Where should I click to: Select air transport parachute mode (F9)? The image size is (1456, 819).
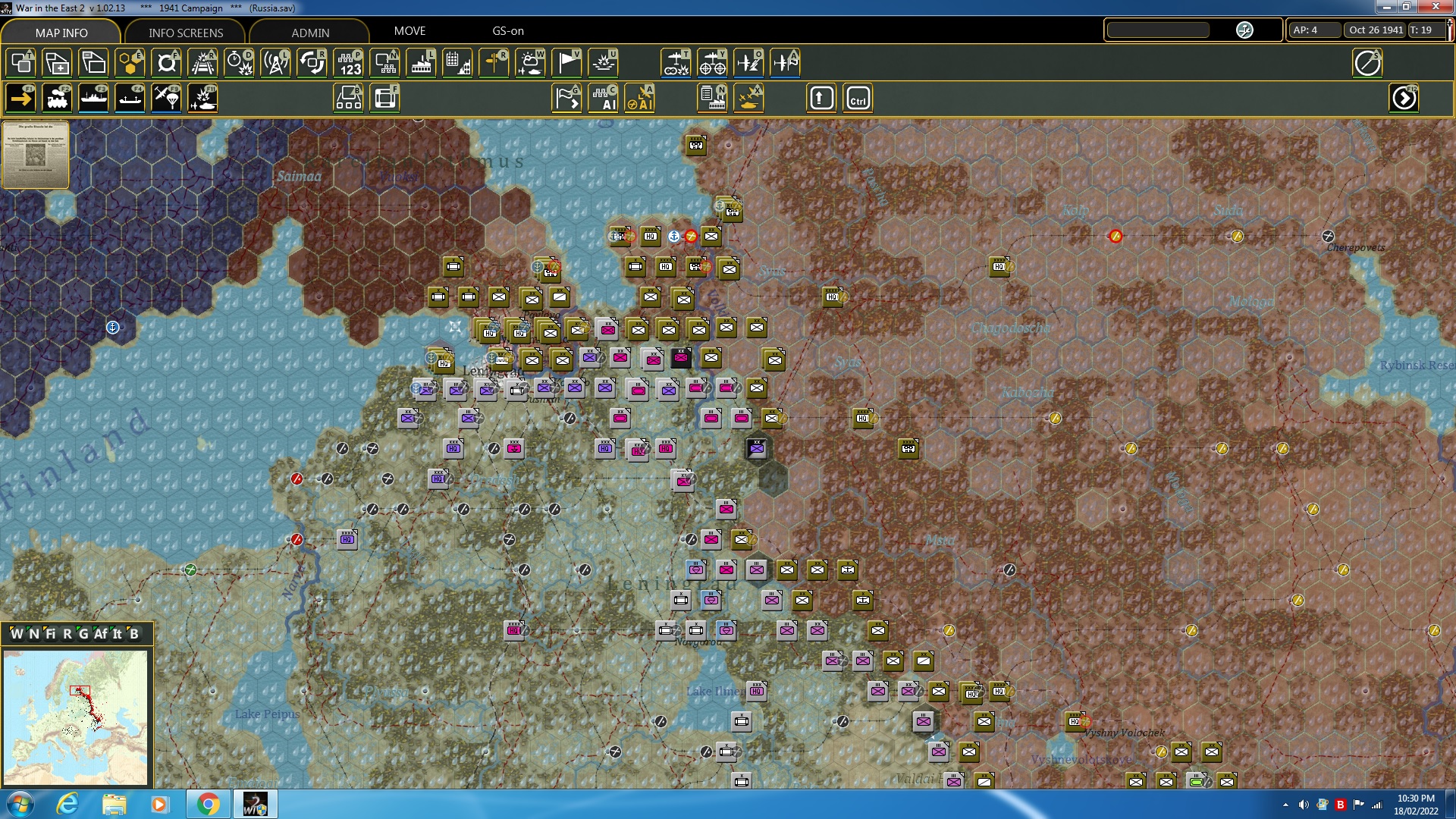click(x=166, y=99)
